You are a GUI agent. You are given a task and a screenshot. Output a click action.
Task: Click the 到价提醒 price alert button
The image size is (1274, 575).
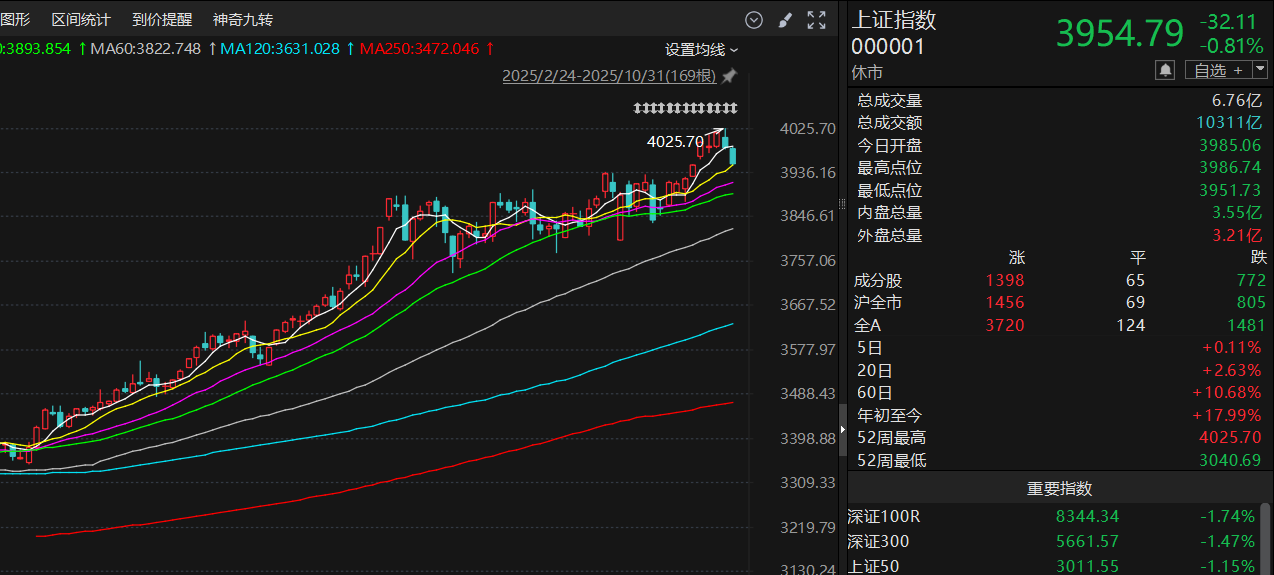pos(162,20)
